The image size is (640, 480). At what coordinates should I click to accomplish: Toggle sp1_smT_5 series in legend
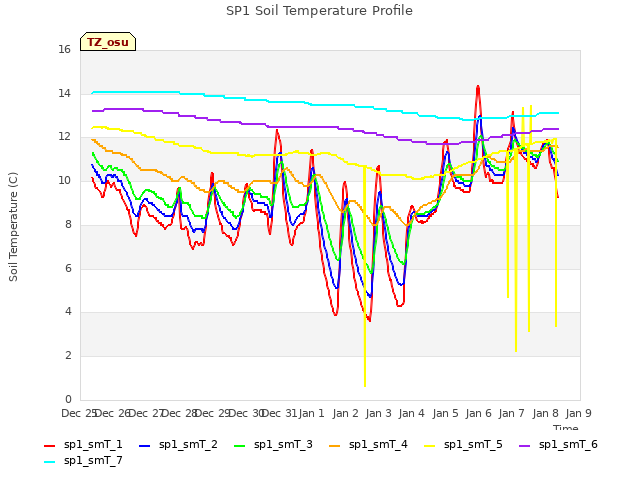click(x=464, y=444)
